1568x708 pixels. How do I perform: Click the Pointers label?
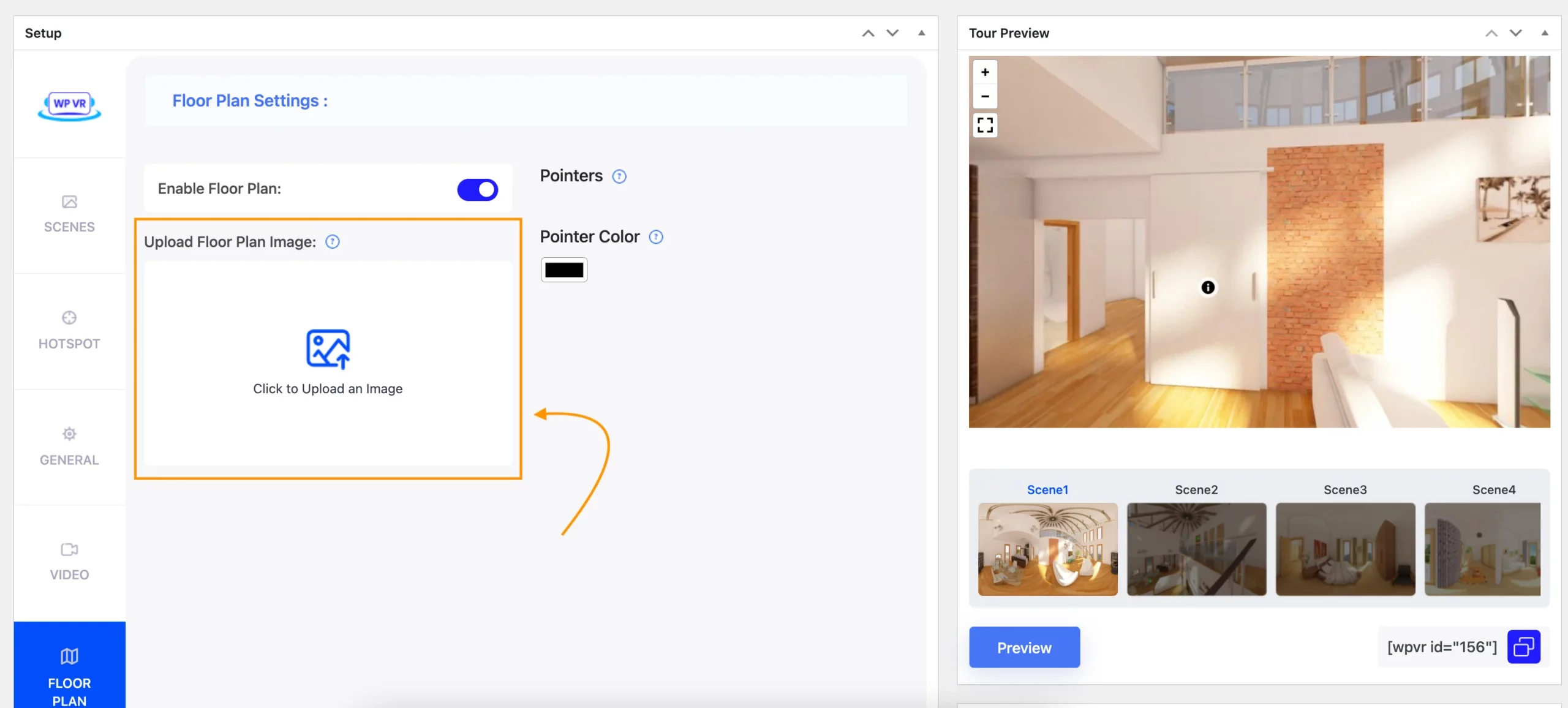[x=571, y=176]
